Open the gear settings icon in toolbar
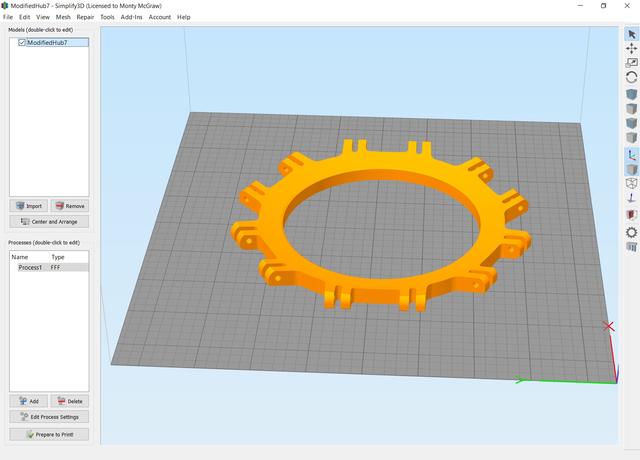 point(631,232)
